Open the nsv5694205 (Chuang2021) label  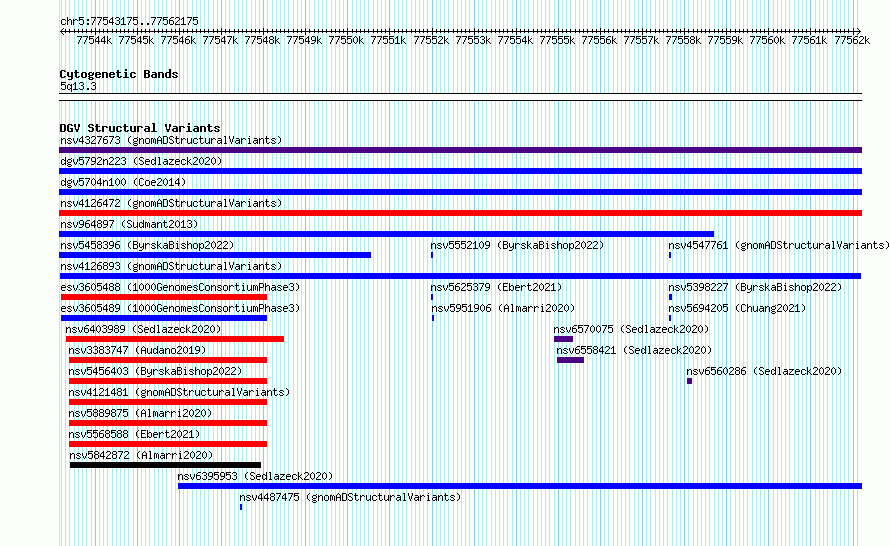click(737, 308)
